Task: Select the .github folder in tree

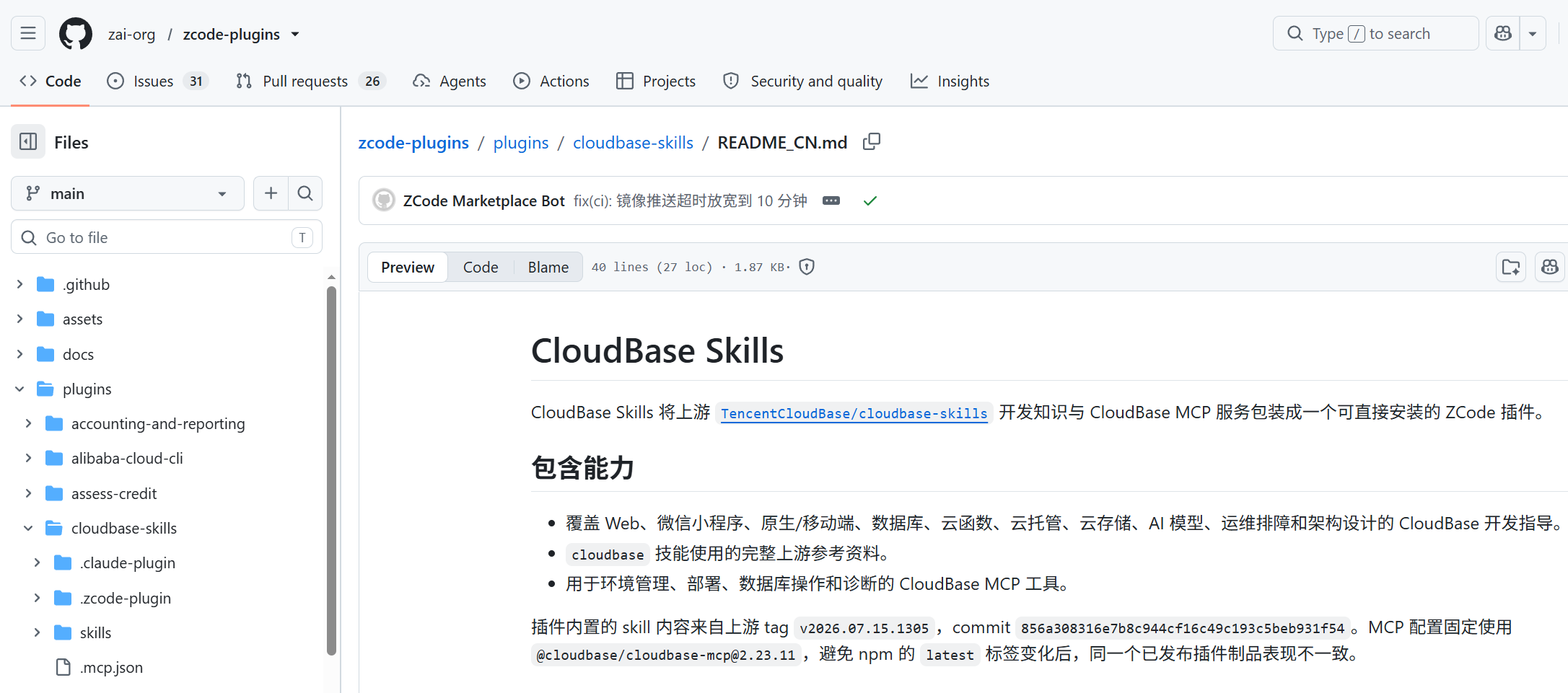Action: [86, 284]
